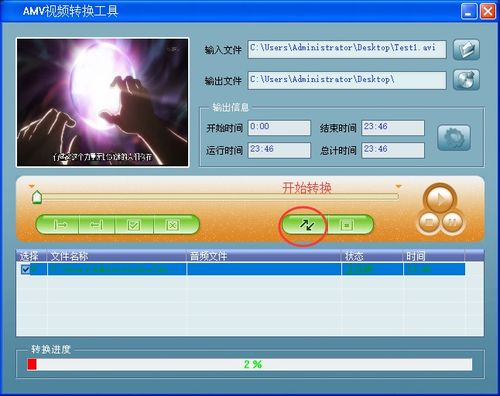This screenshot has height=396, width=500.
Task: Click the 音频文件 column header
Action: click(264, 256)
